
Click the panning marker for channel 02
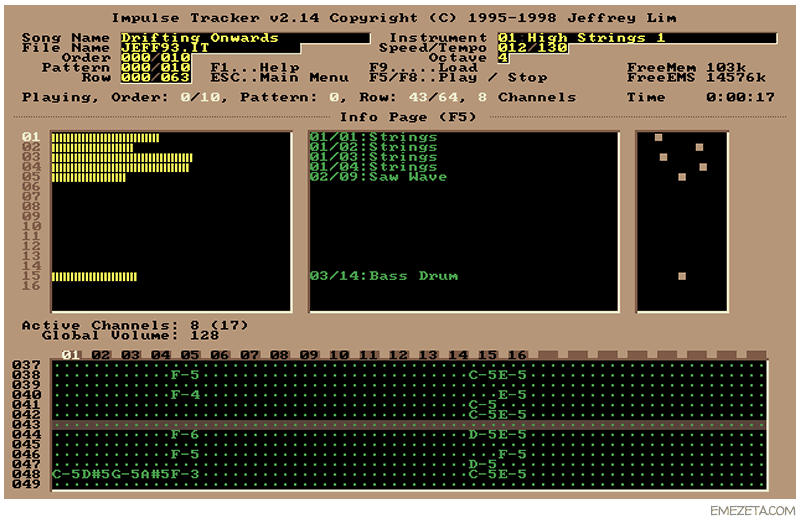(x=699, y=147)
